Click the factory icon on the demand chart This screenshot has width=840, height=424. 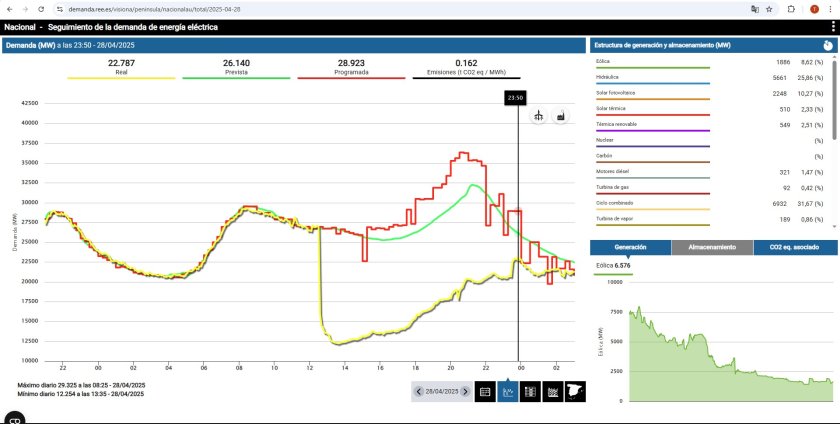(x=560, y=115)
